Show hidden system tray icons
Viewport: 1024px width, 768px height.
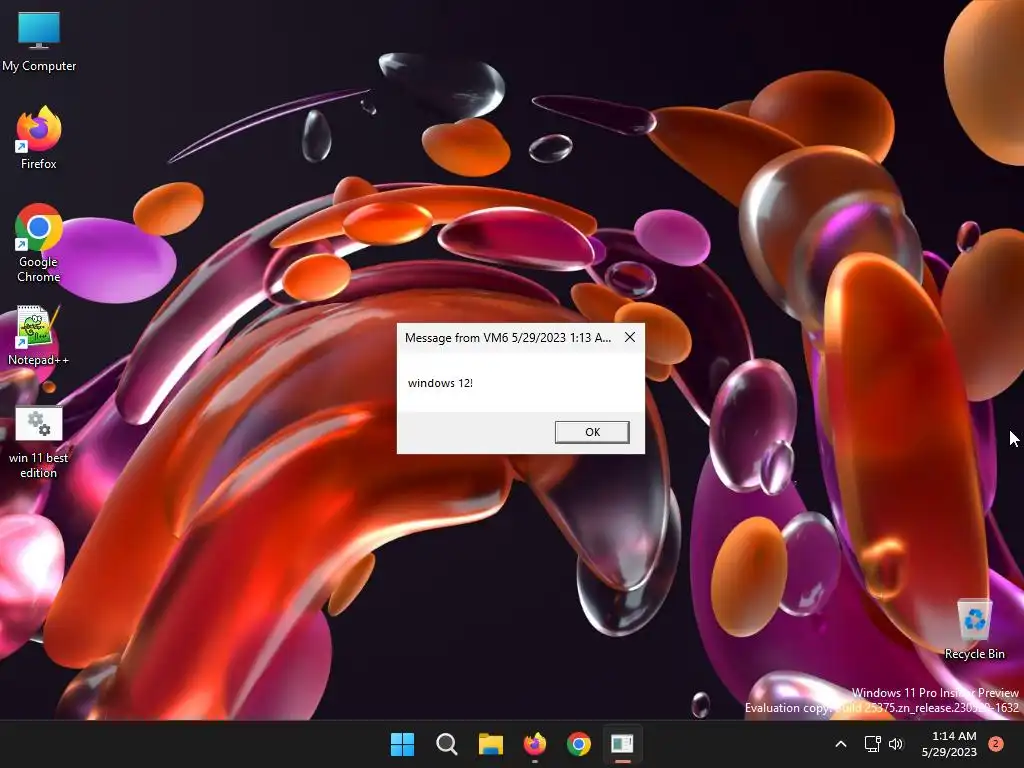(x=841, y=744)
